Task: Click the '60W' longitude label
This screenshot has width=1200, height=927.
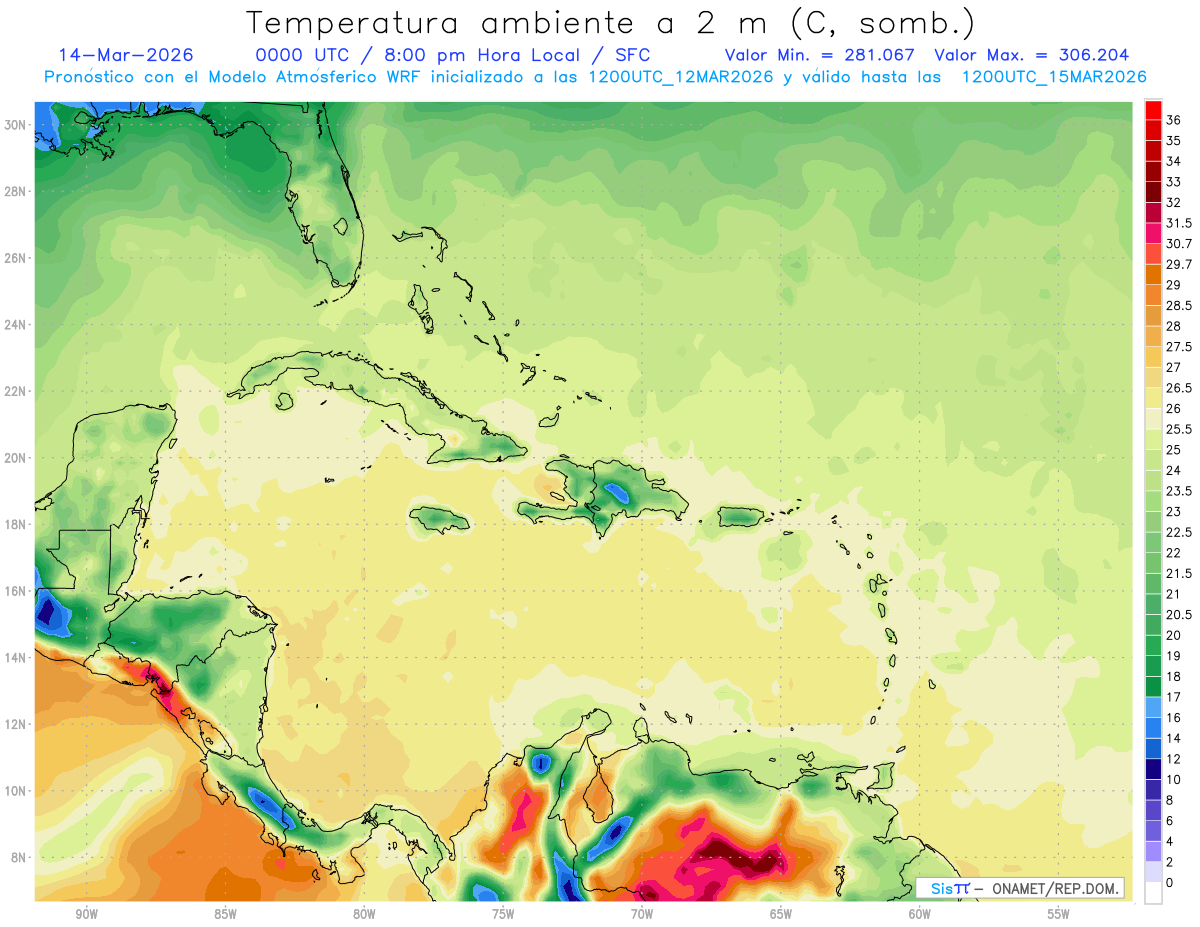Action: pyautogui.click(x=920, y=914)
